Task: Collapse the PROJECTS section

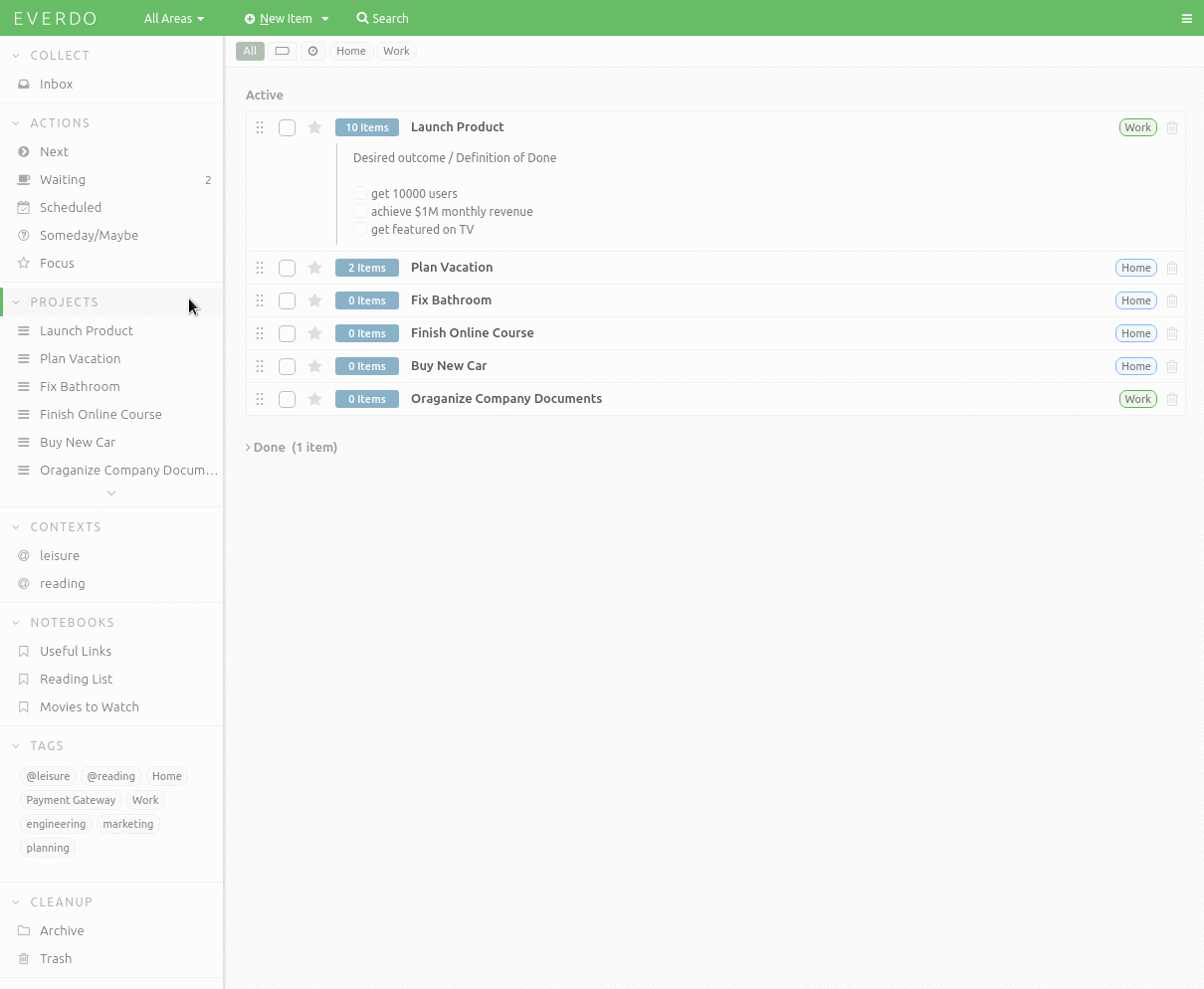Action: pyautogui.click(x=14, y=300)
